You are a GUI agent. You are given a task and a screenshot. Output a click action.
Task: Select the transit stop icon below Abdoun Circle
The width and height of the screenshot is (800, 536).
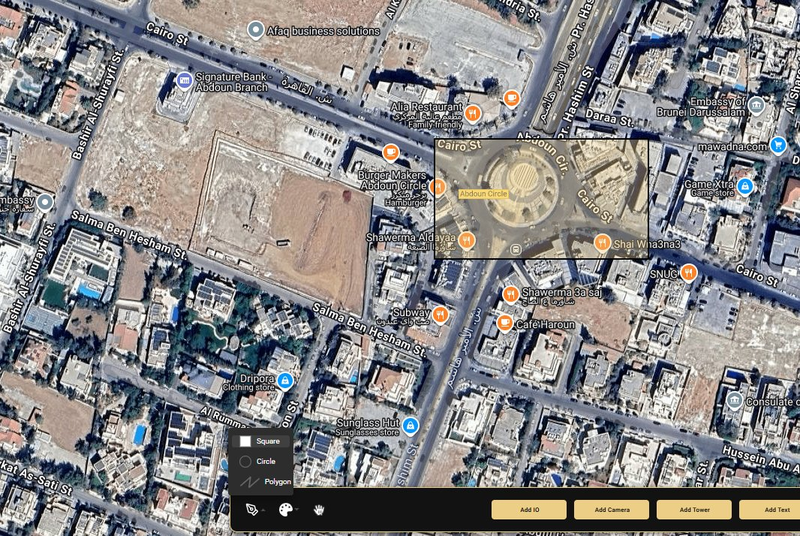coord(515,249)
